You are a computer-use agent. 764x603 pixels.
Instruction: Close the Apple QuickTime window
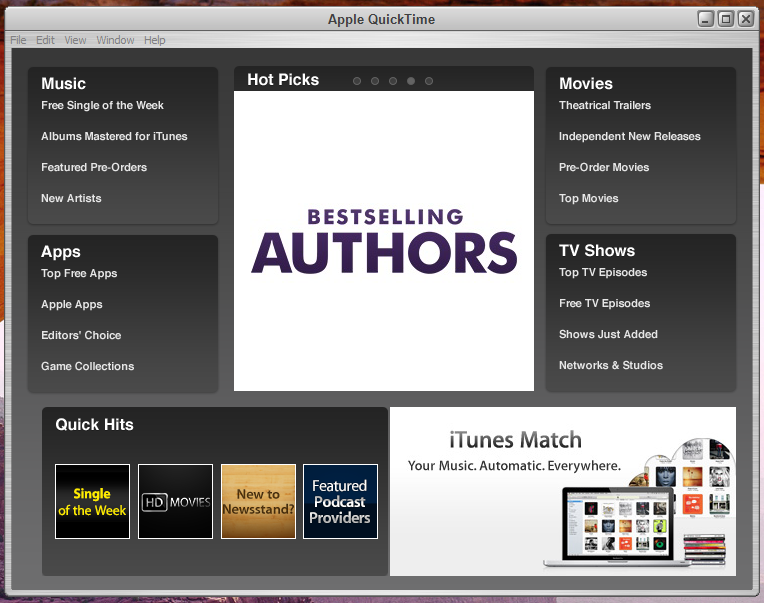(x=745, y=19)
